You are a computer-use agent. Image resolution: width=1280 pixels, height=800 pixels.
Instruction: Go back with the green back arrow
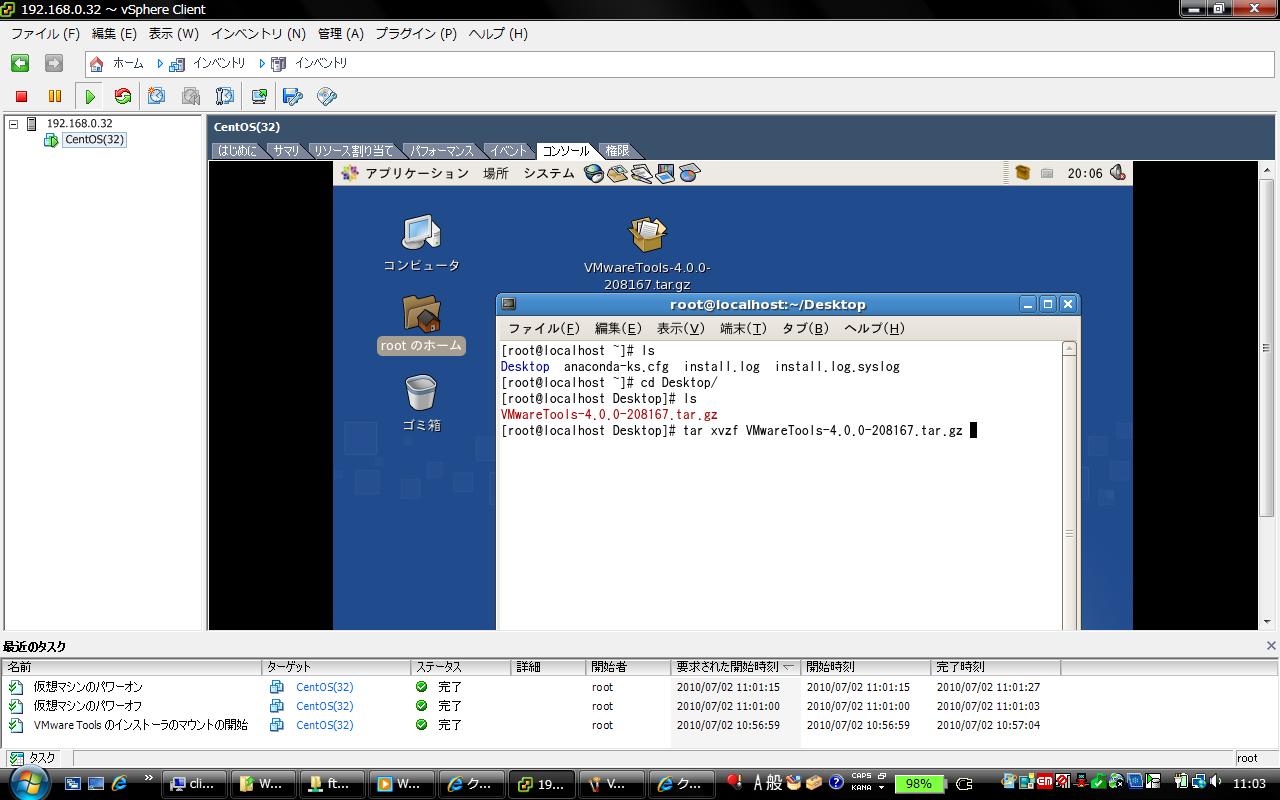click(x=20, y=63)
